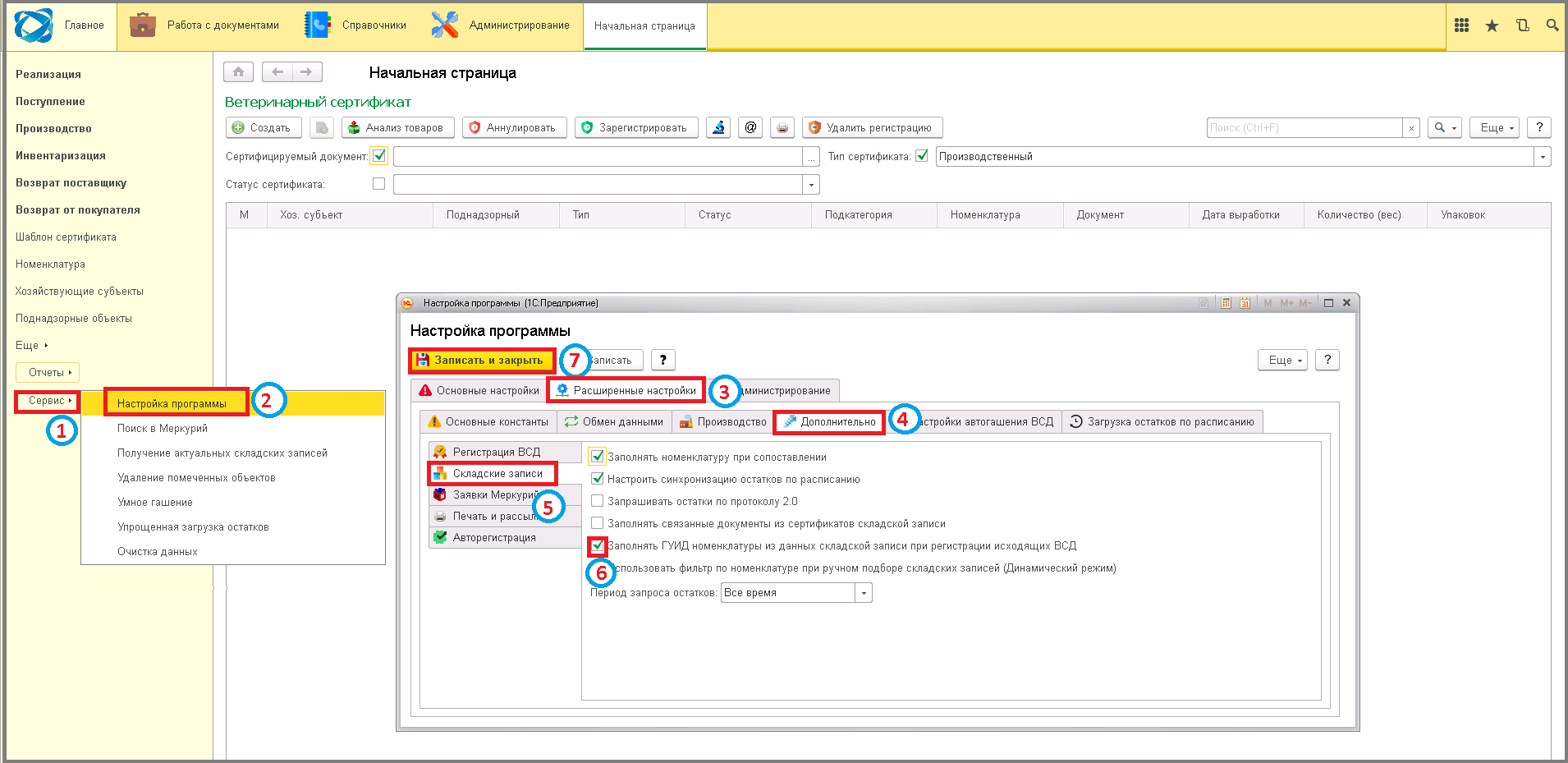Open favorites via the top-right star icon
Viewport: 1568px width, 763px height.
click(x=1492, y=25)
